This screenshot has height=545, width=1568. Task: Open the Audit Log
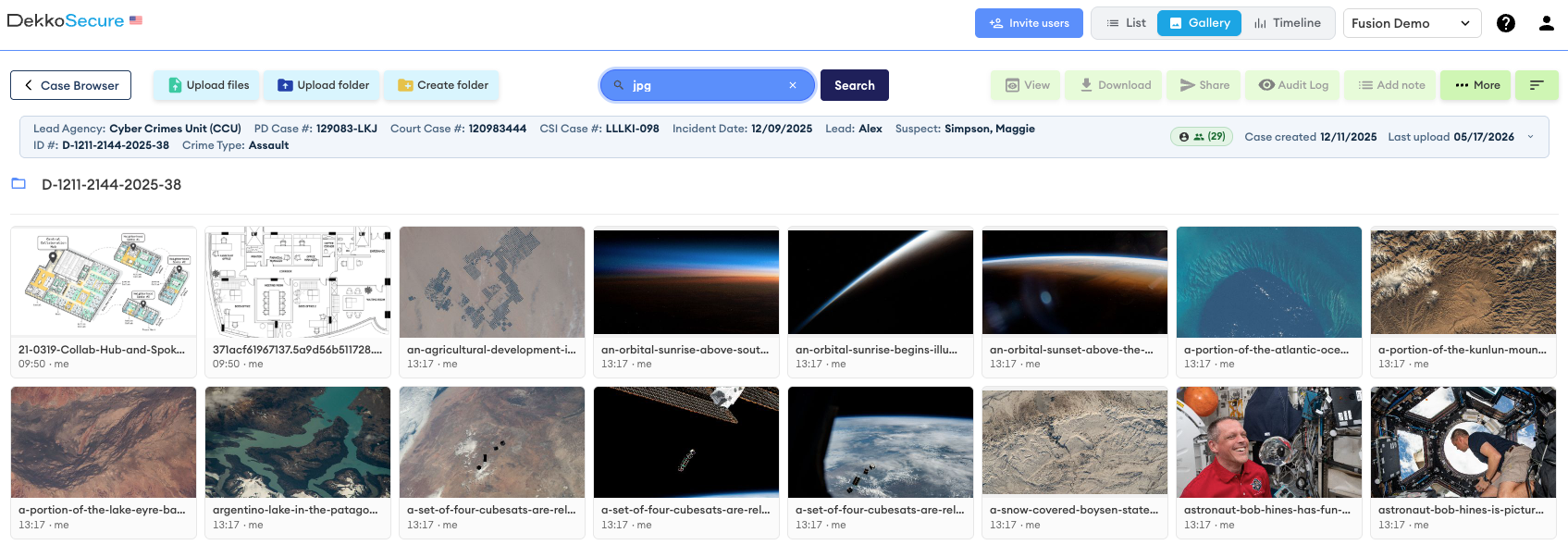coord(1293,85)
